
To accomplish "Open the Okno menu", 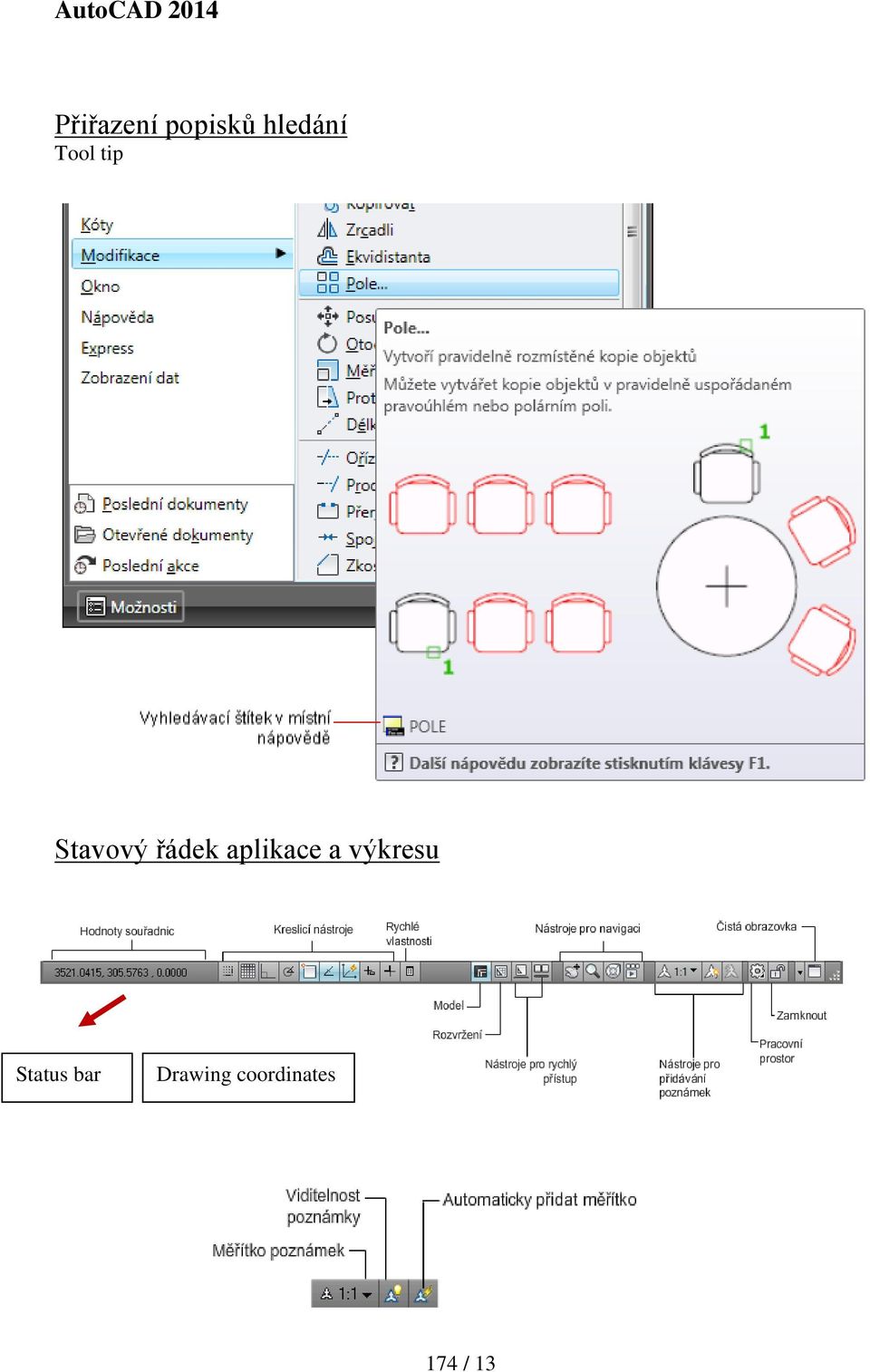I will click(100, 286).
